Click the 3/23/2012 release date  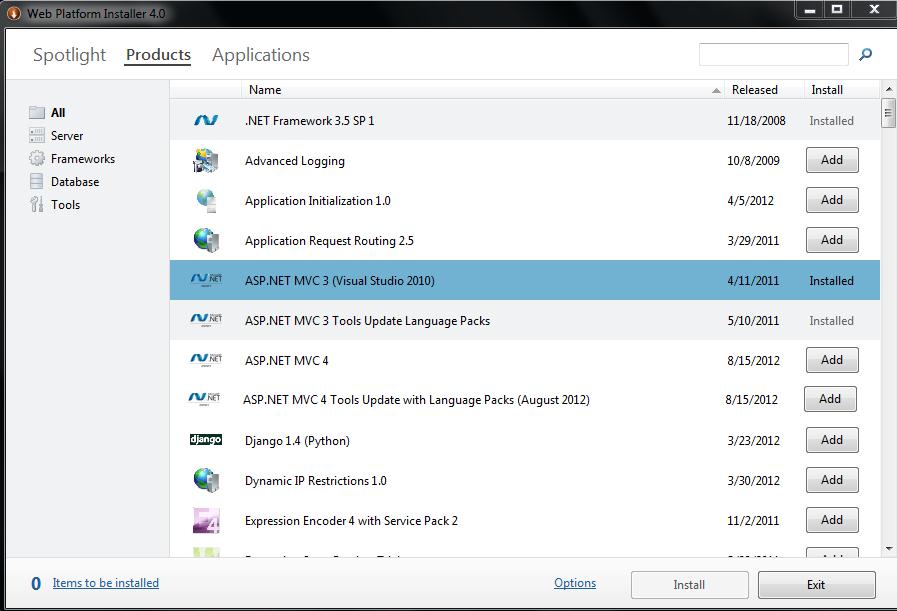tap(753, 441)
